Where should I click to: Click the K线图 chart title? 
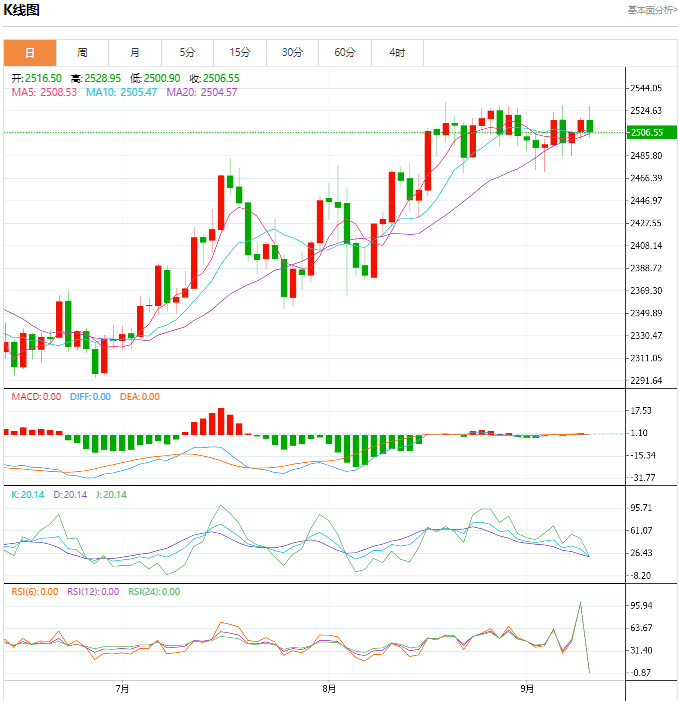(x=21, y=10)
